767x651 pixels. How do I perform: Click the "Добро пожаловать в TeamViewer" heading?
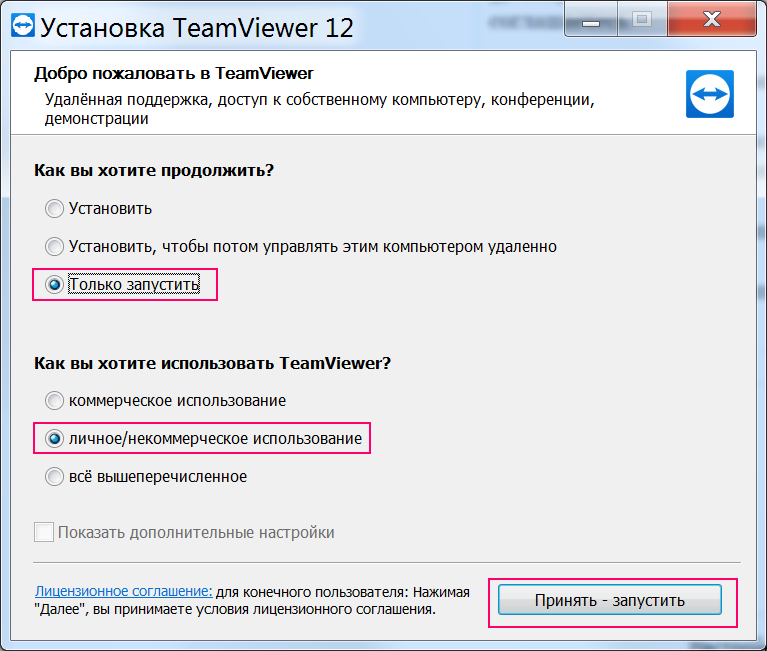[x=174, y=73]
